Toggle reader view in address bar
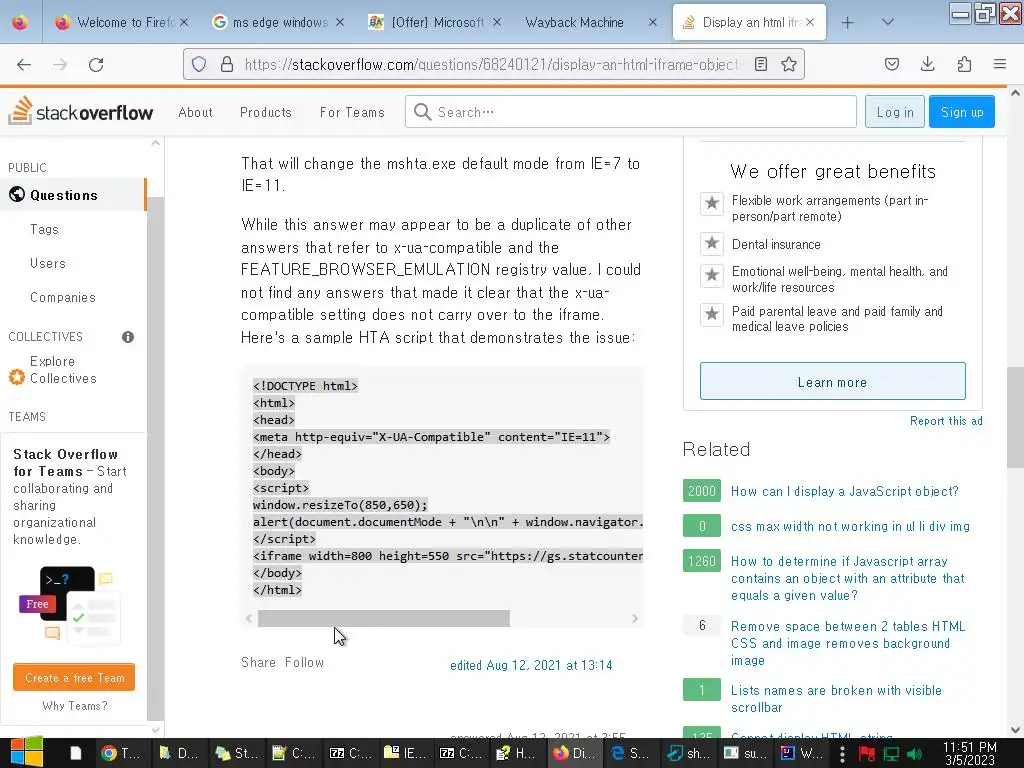Image resolution: width=1024 pixels, height=768 pixels. click(761, 64)
